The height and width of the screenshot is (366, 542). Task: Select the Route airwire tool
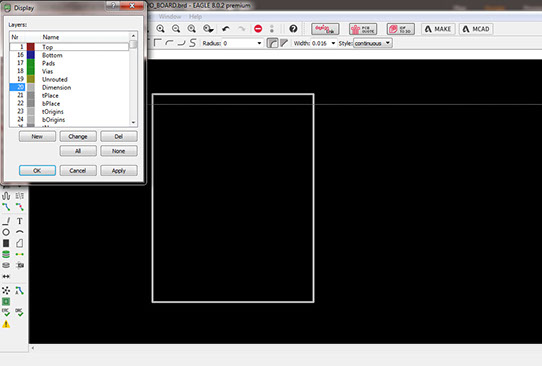[6, 207]
